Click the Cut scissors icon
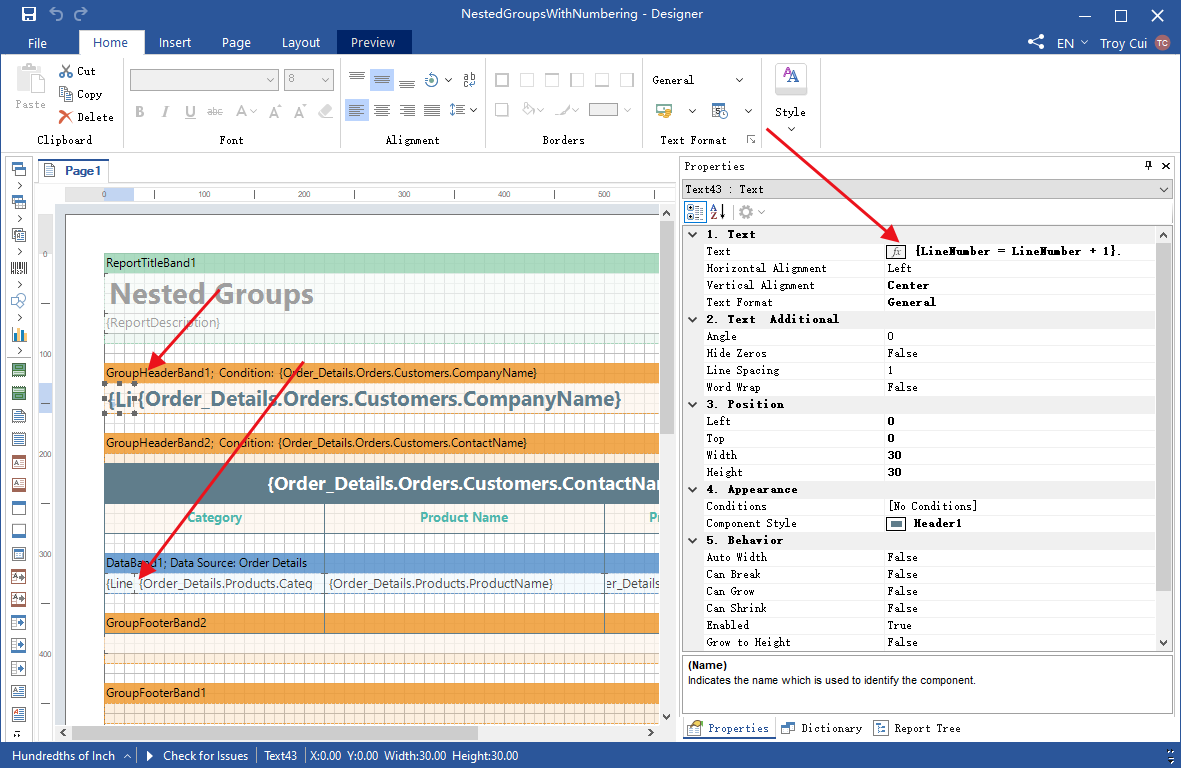This screenshot has height=768, width=1181. click(x=66, y=71)
